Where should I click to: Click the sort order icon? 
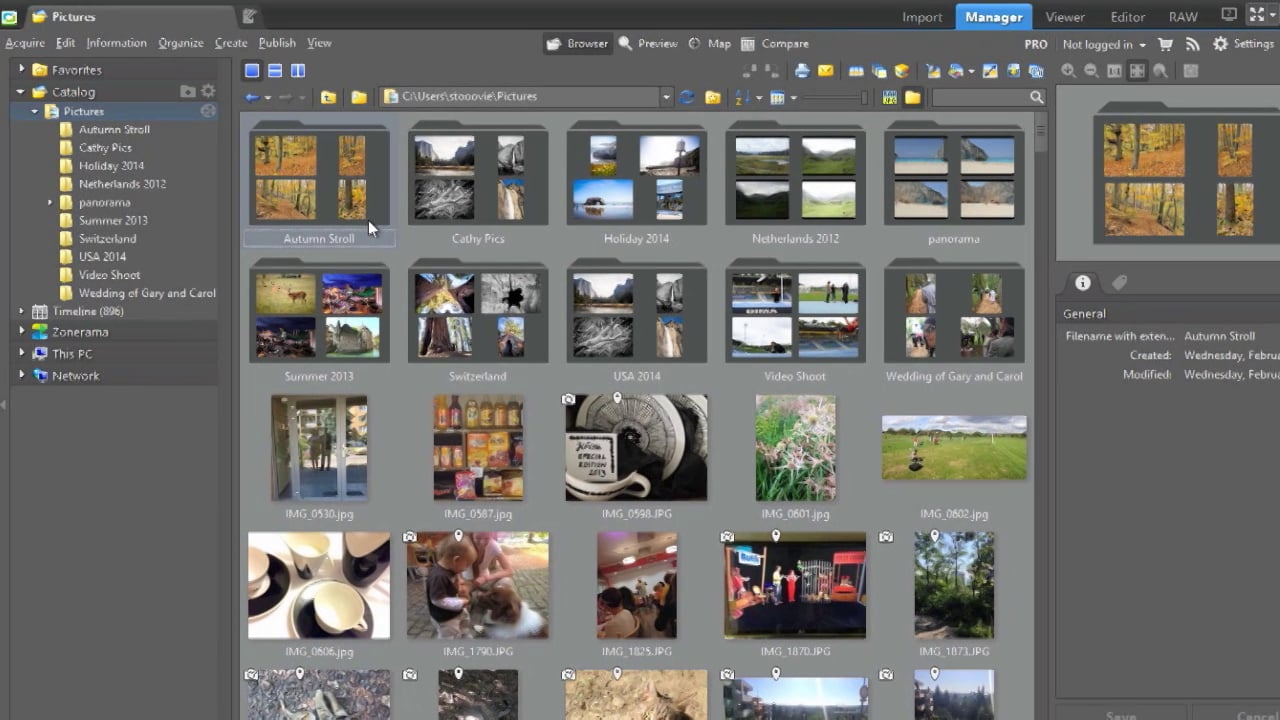[742, 97]
